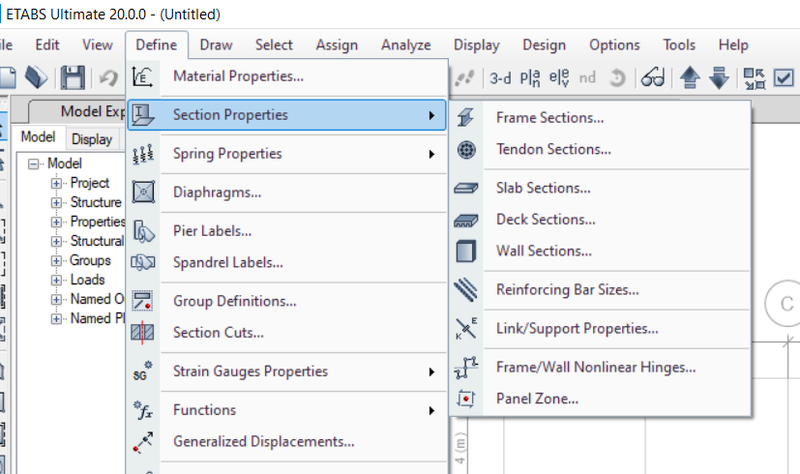Expand the Loads tree node
The width and height of the screenshot is (800, 474).
coord(56,280)
